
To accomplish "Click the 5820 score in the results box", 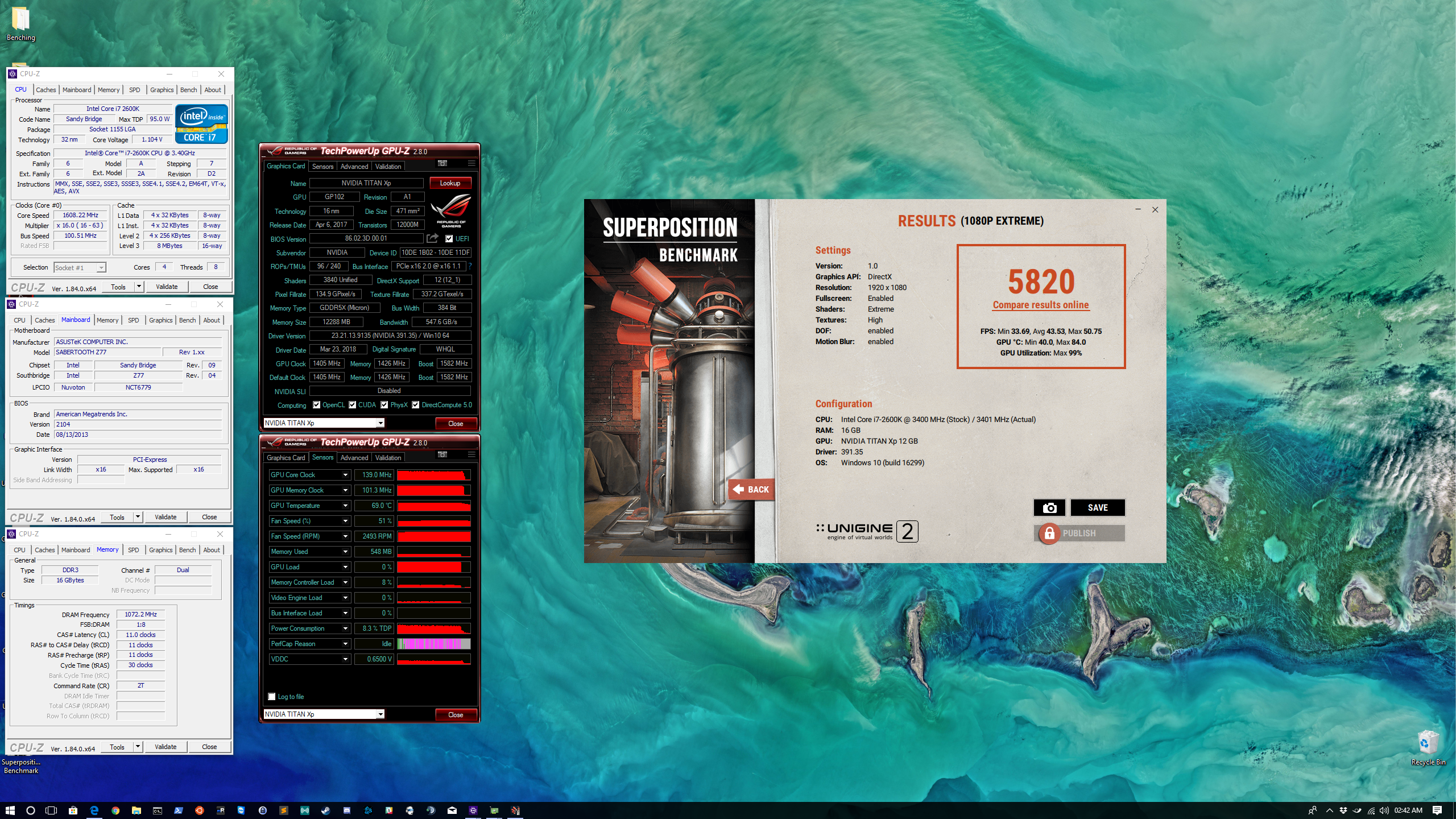I will click(x=1041, y=282).
